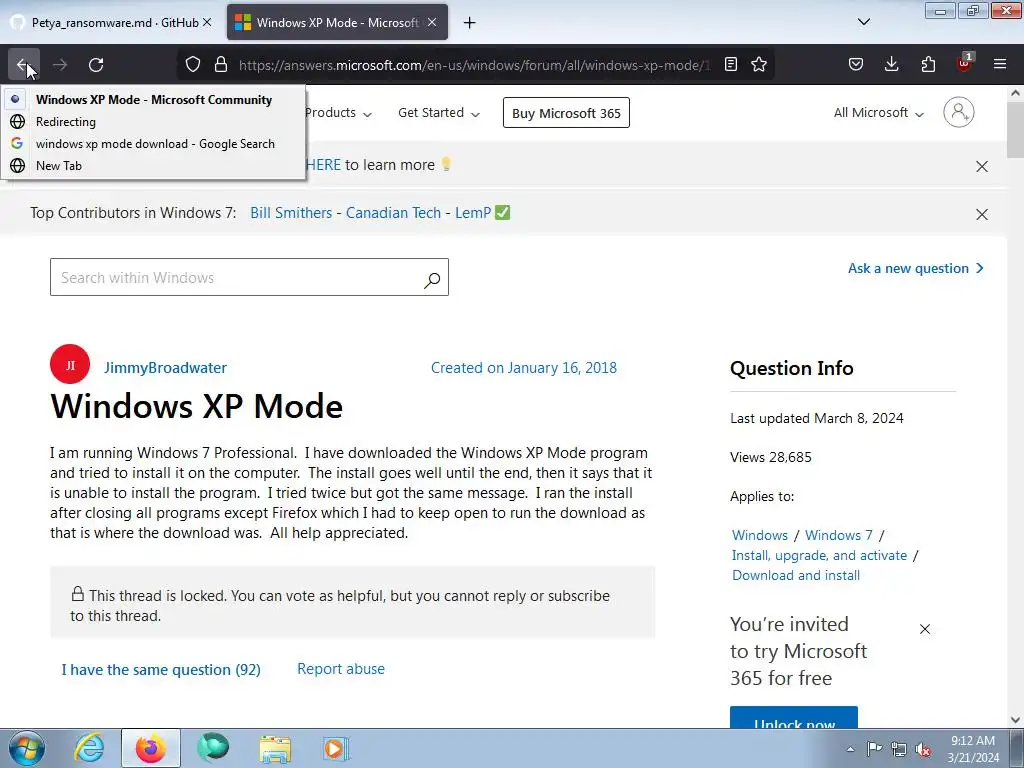Close the Windows XP Mode tab
1024x768 pixels.
[432, 22]
